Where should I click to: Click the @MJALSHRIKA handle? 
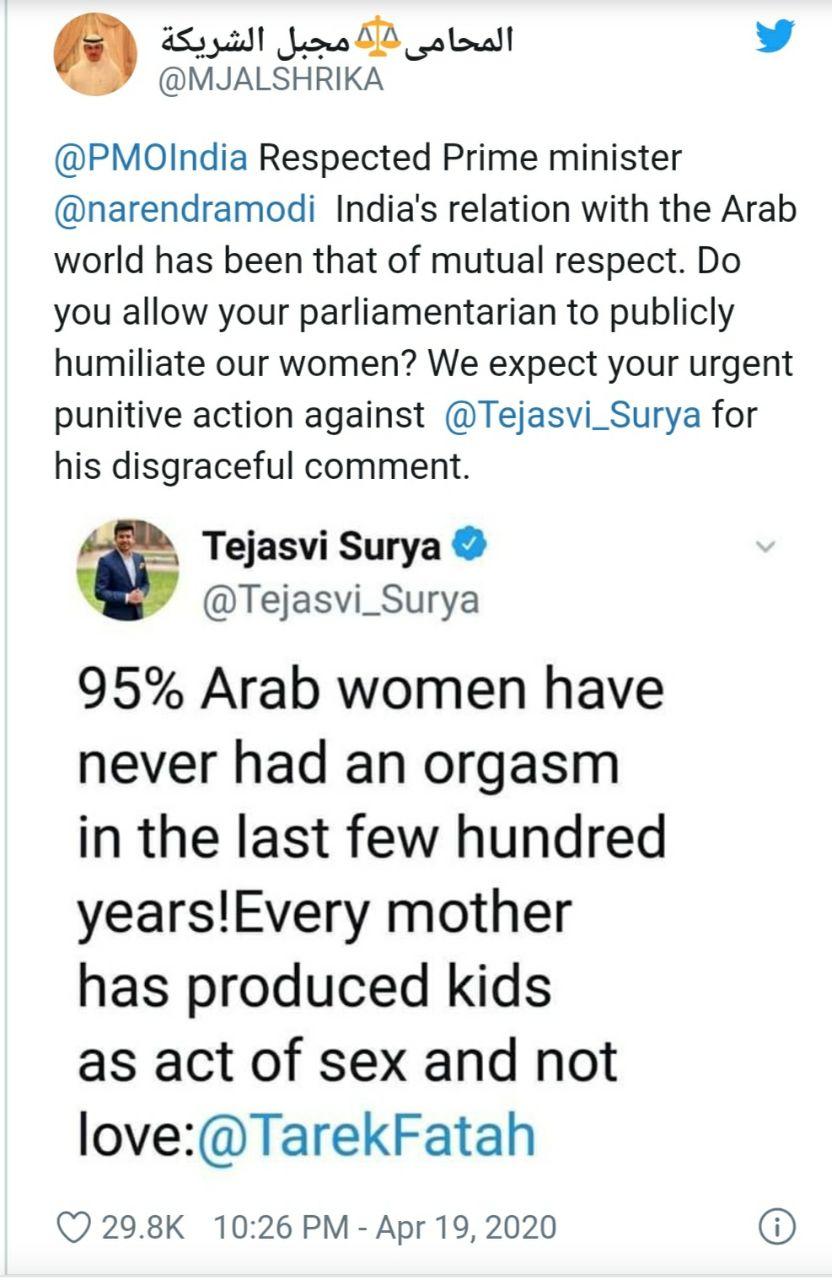pyautogui.click(x=271, y=80)
